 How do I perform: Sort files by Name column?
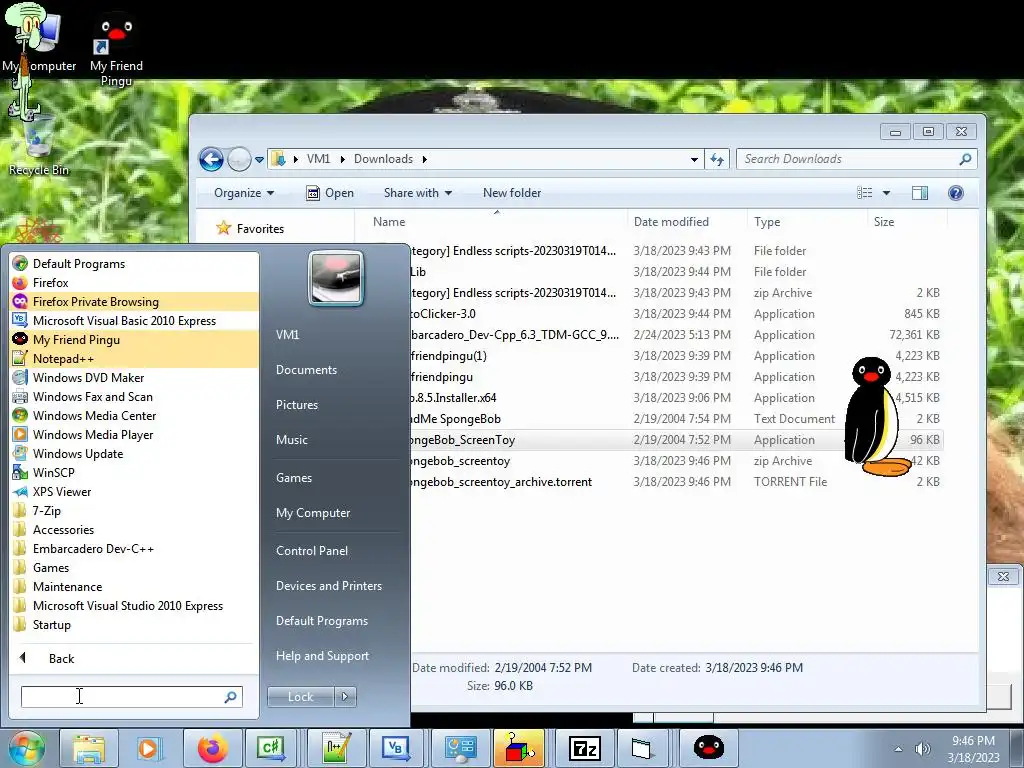(389, 222)
